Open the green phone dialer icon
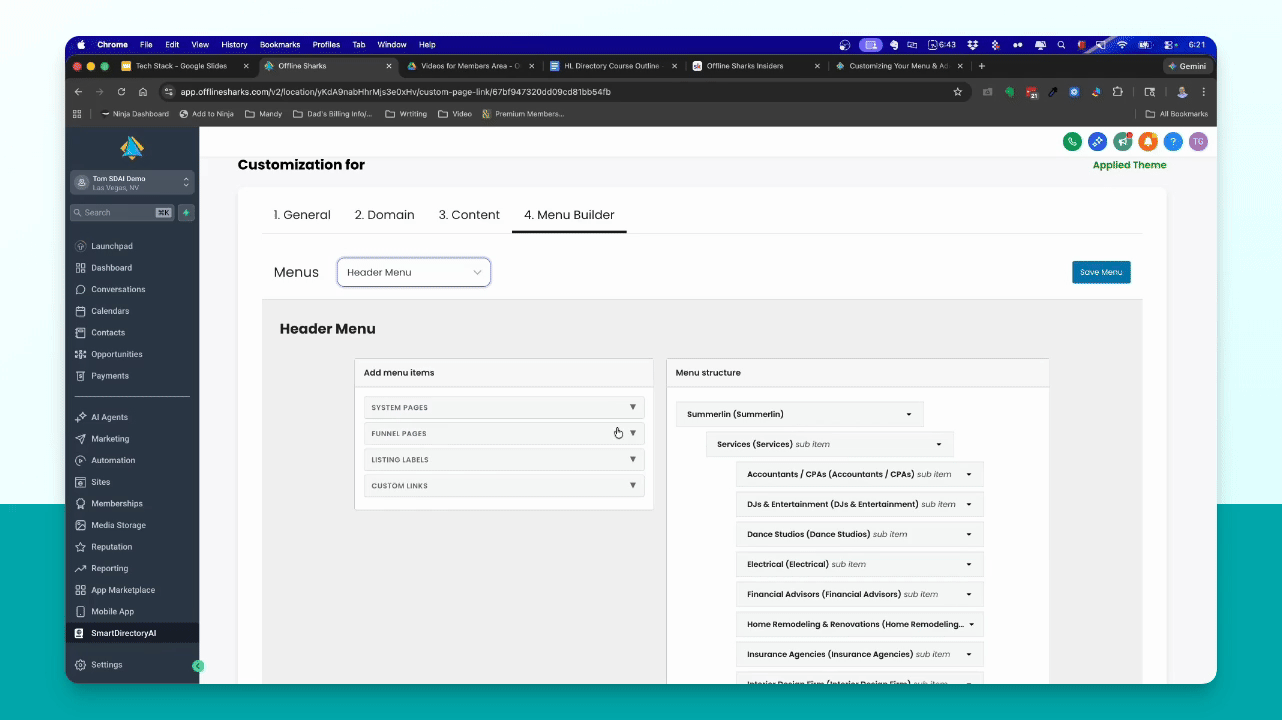Image resolution: width=1282 pixels, height=720 pixels. click(x=1072, y=142)
